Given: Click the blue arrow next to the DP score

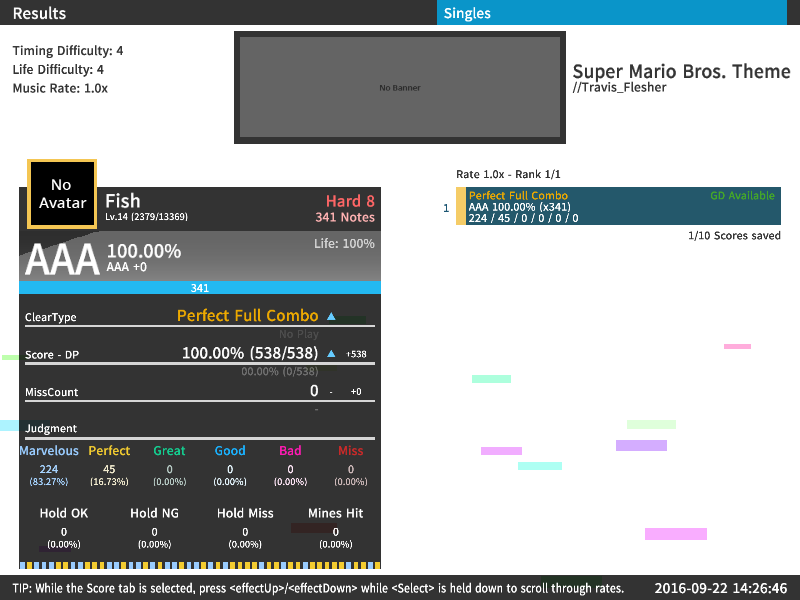Looking at the screenshot, I should (x=331, y=354).
